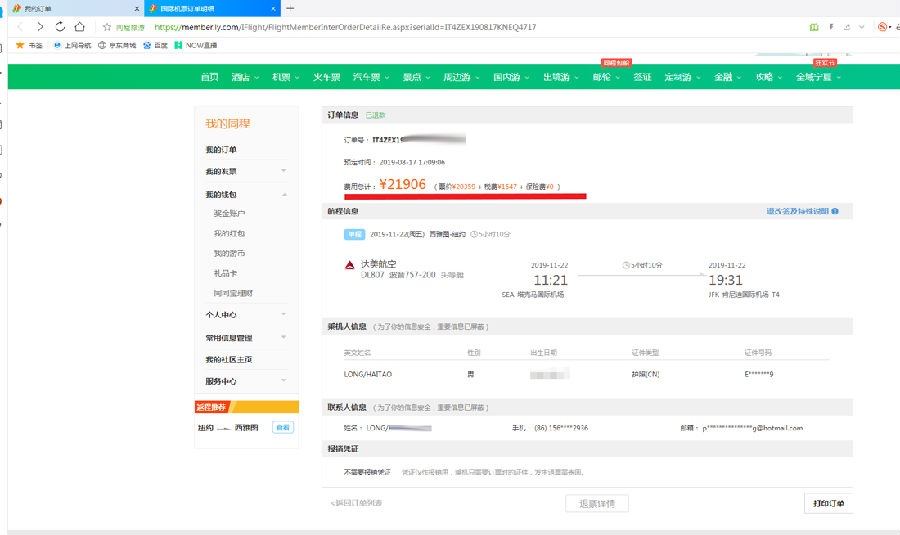The width and height of the screenshot is (900, 535).
Task: Open 火车票 in the navigation bar
Action: 326,77
